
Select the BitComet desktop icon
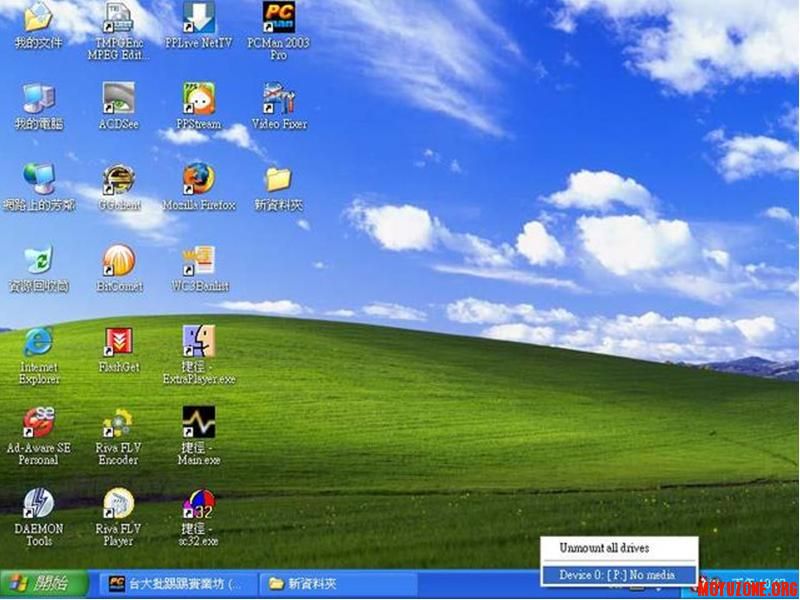tap(118, 261)
